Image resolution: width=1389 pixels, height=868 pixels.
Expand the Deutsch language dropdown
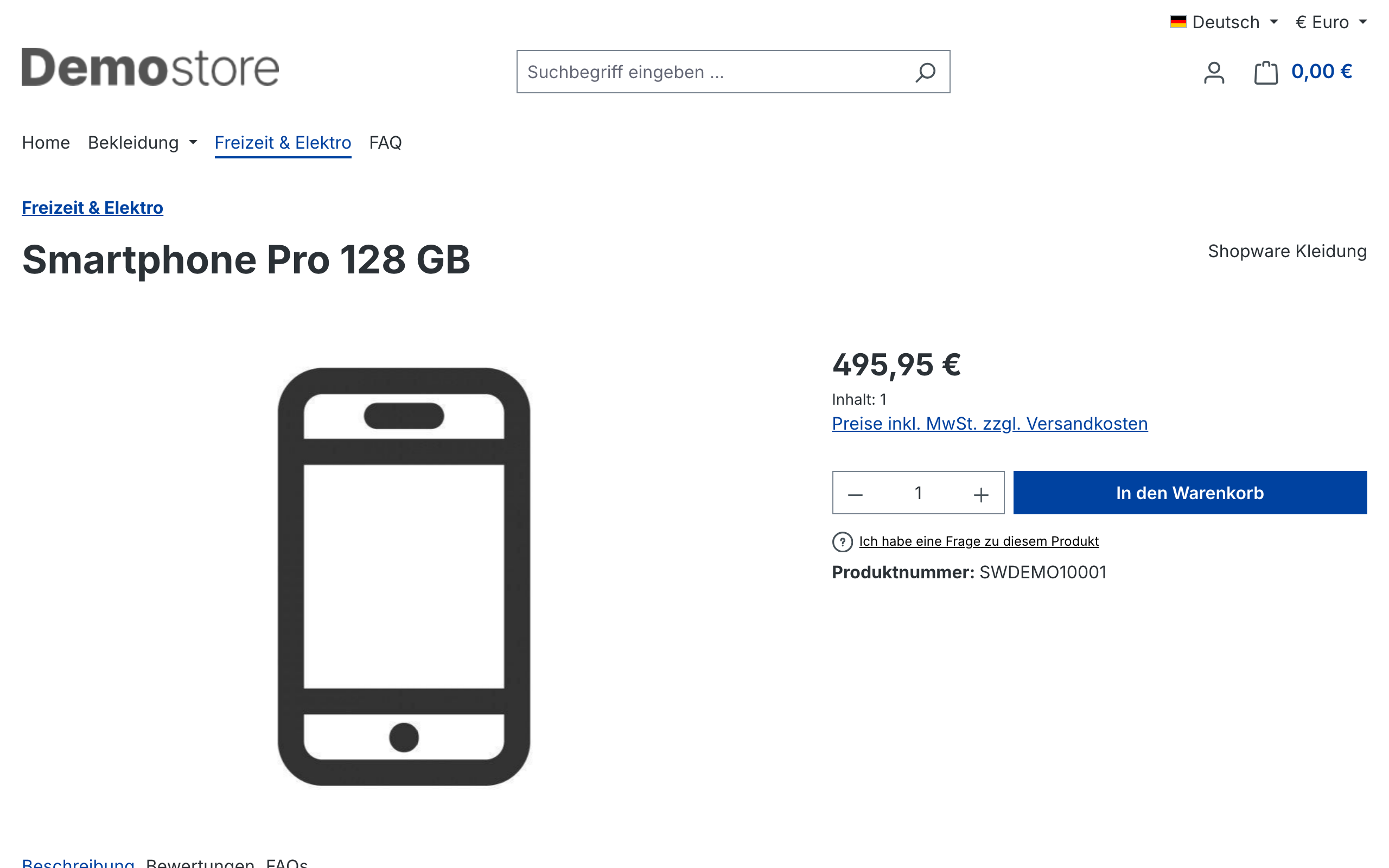[1224, 22]
